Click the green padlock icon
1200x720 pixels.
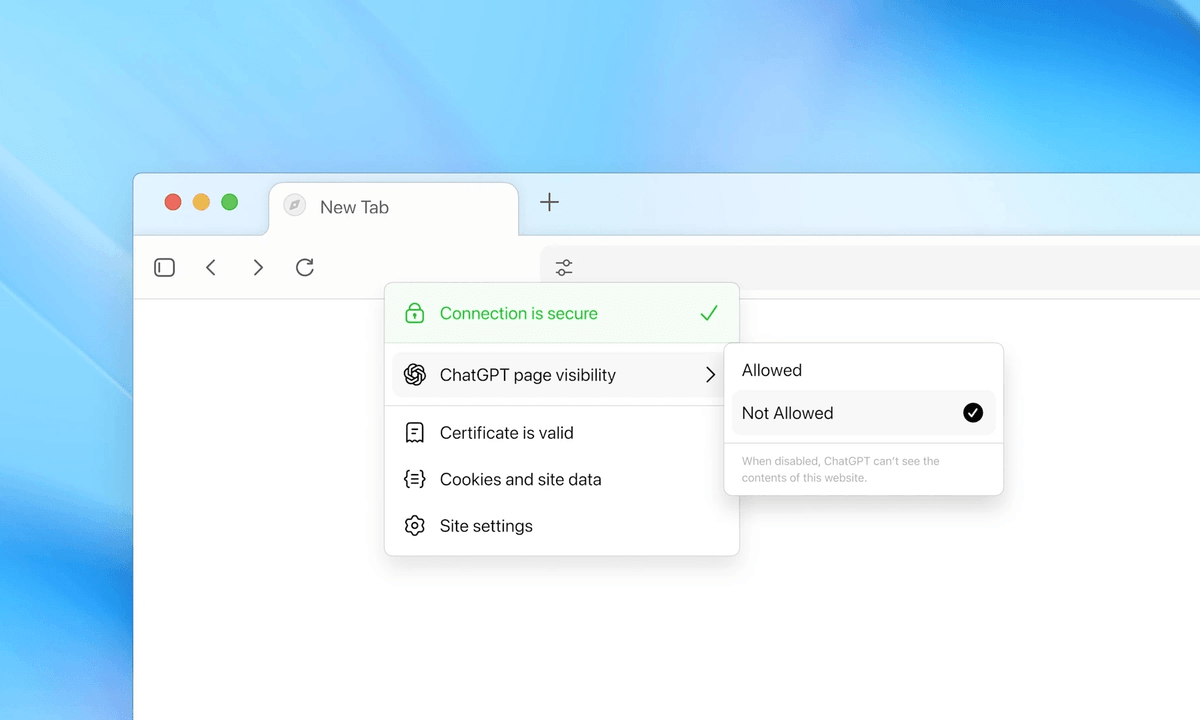414,313
